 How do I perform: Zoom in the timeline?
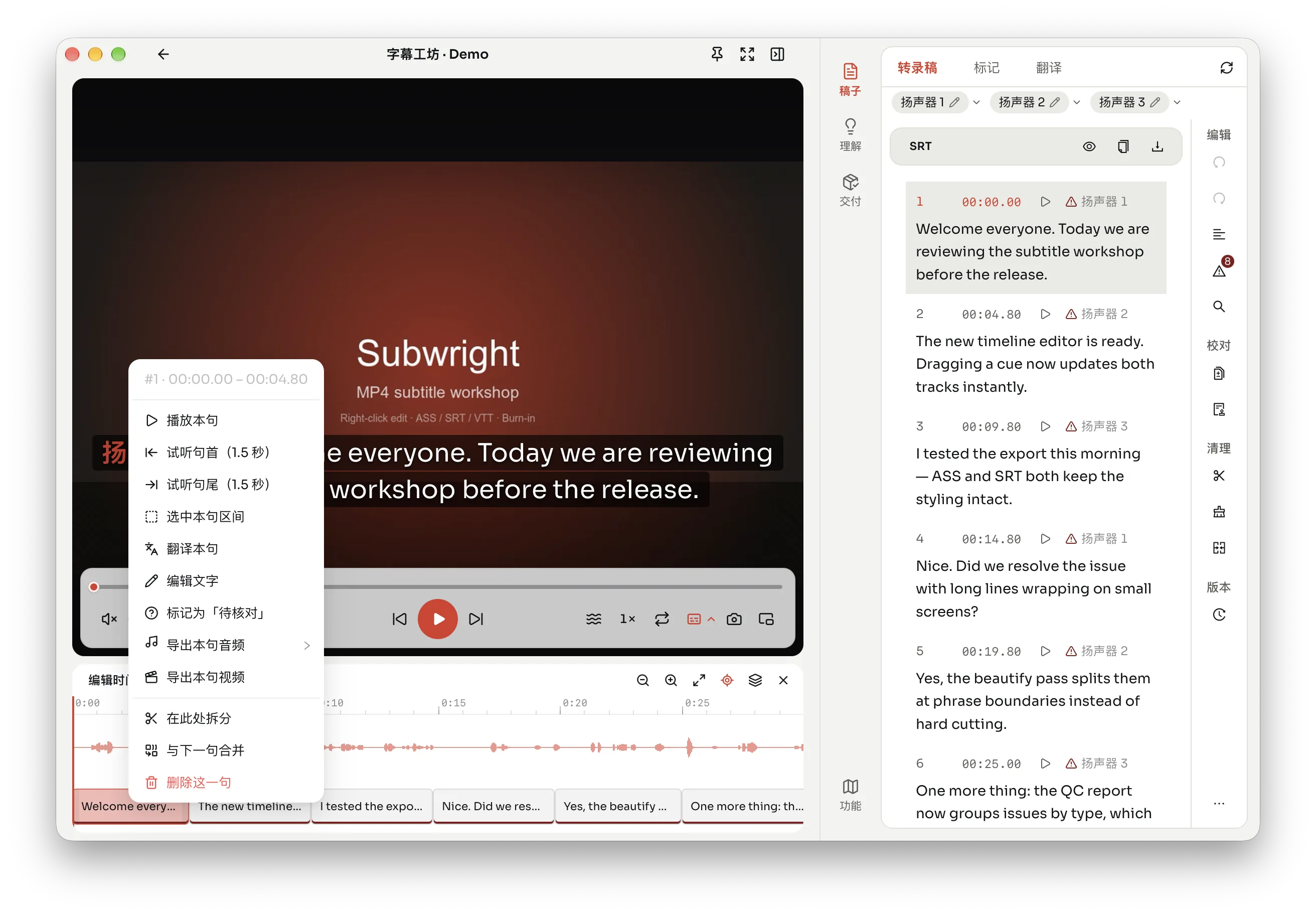tap(671, 680)
